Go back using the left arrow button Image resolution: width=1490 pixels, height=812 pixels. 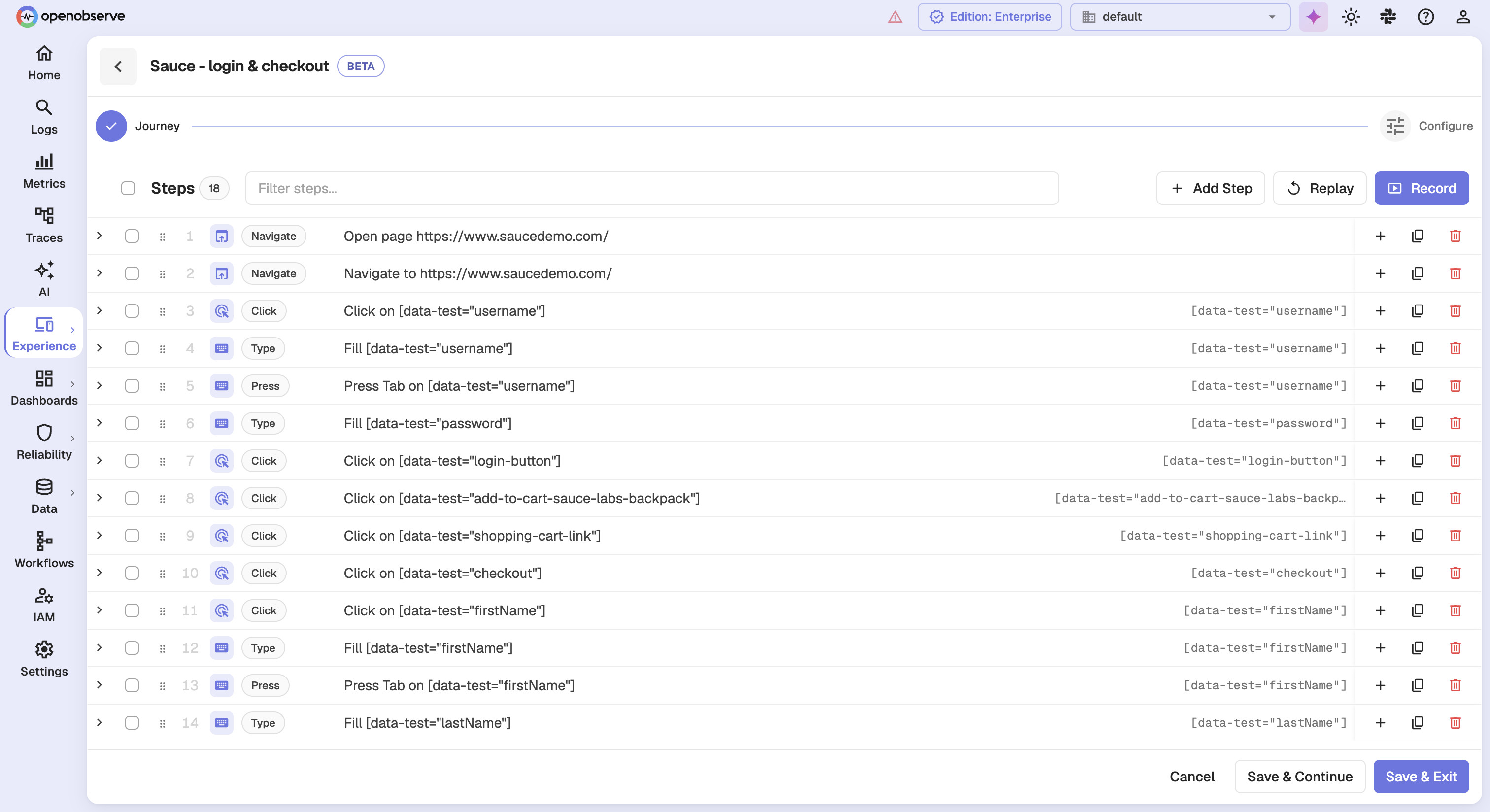[118, 66]
